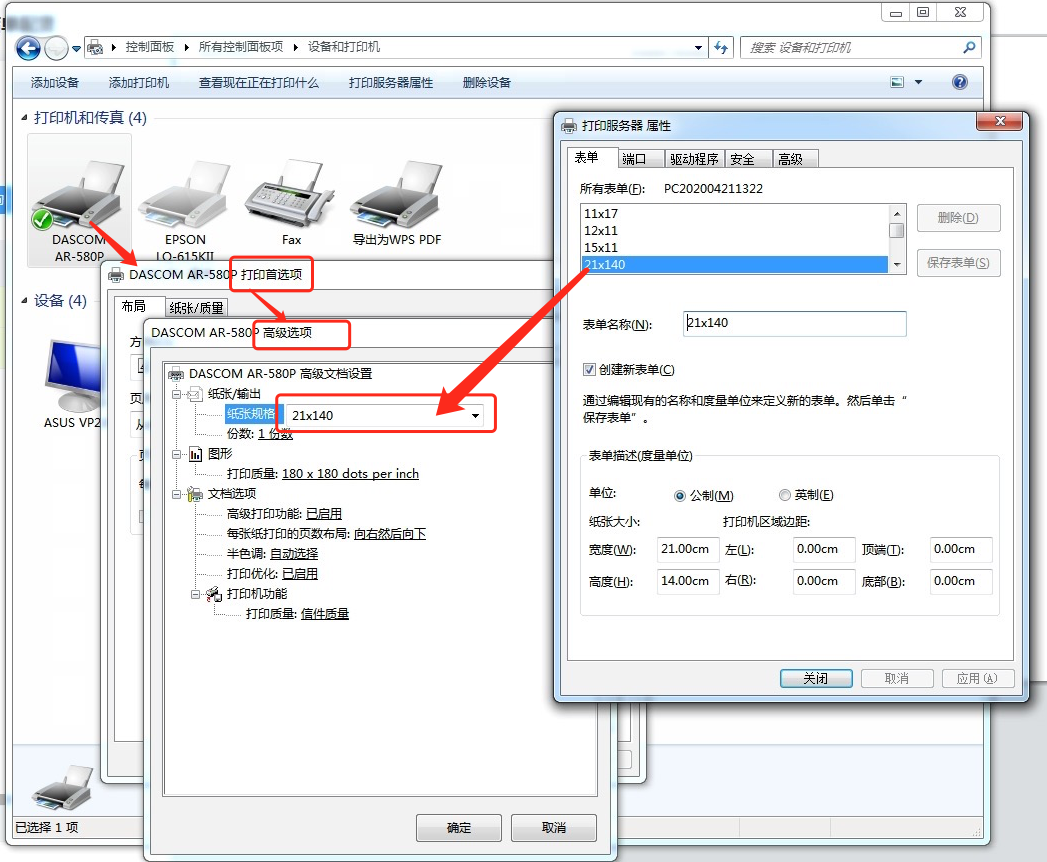This screenshot has height=862, width=1047.
Task: Select the 公制(M) radio button
Action: coord(680,495)
